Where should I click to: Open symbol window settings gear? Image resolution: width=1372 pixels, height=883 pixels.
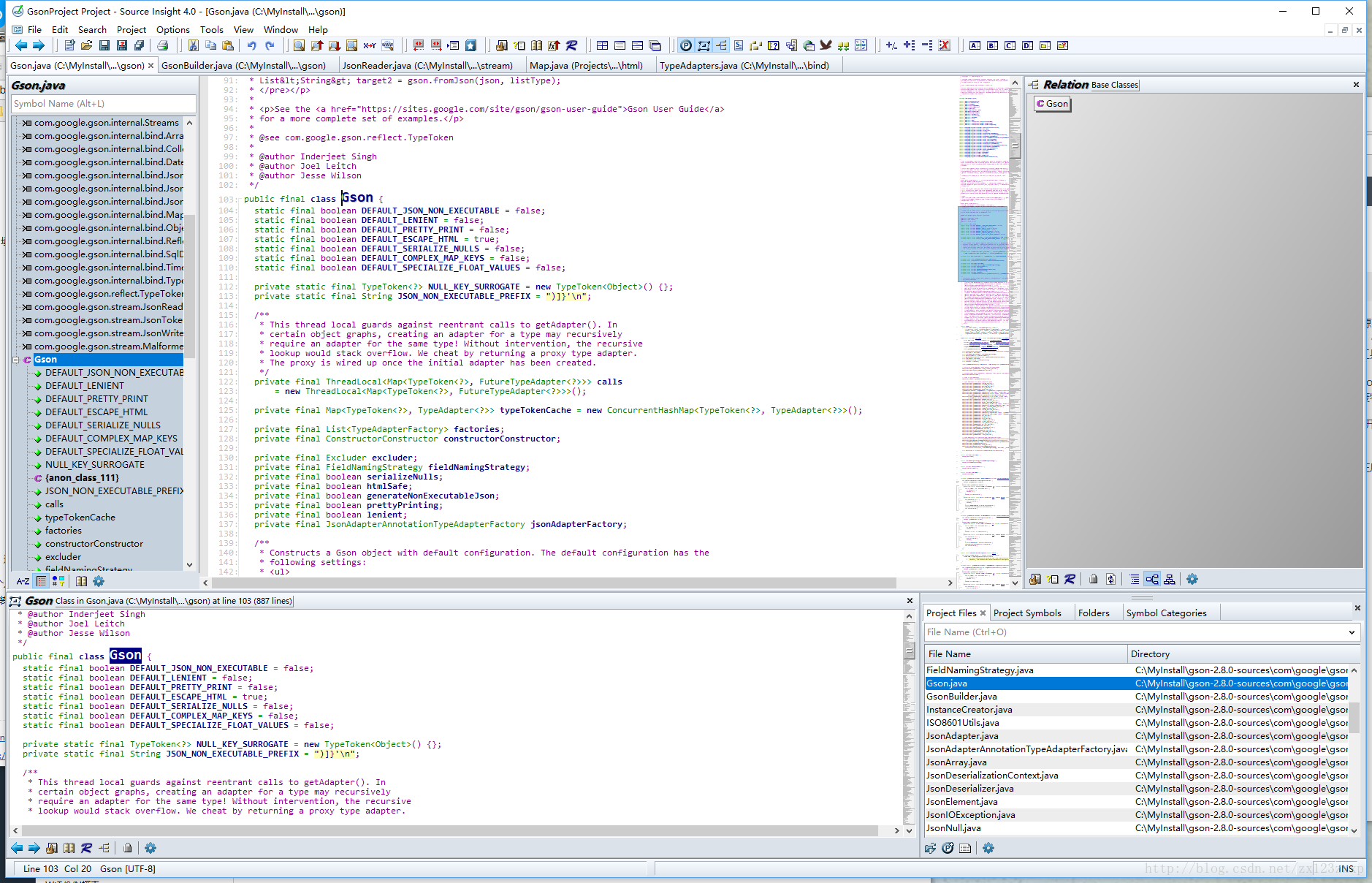click(x=99, y=581)
